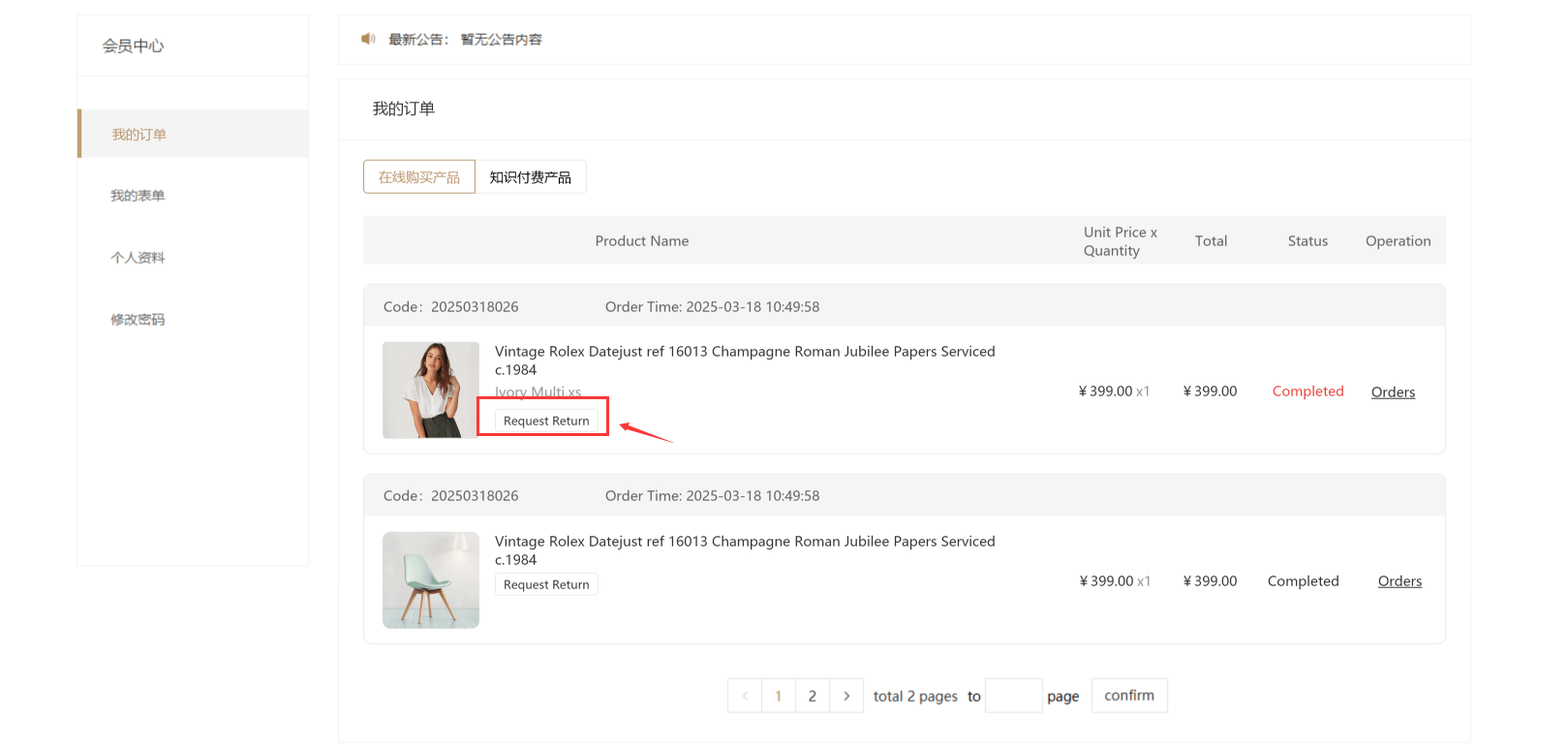The image size is (1568, 750).
Task: Click Request Return for second order
Action: 546,584
